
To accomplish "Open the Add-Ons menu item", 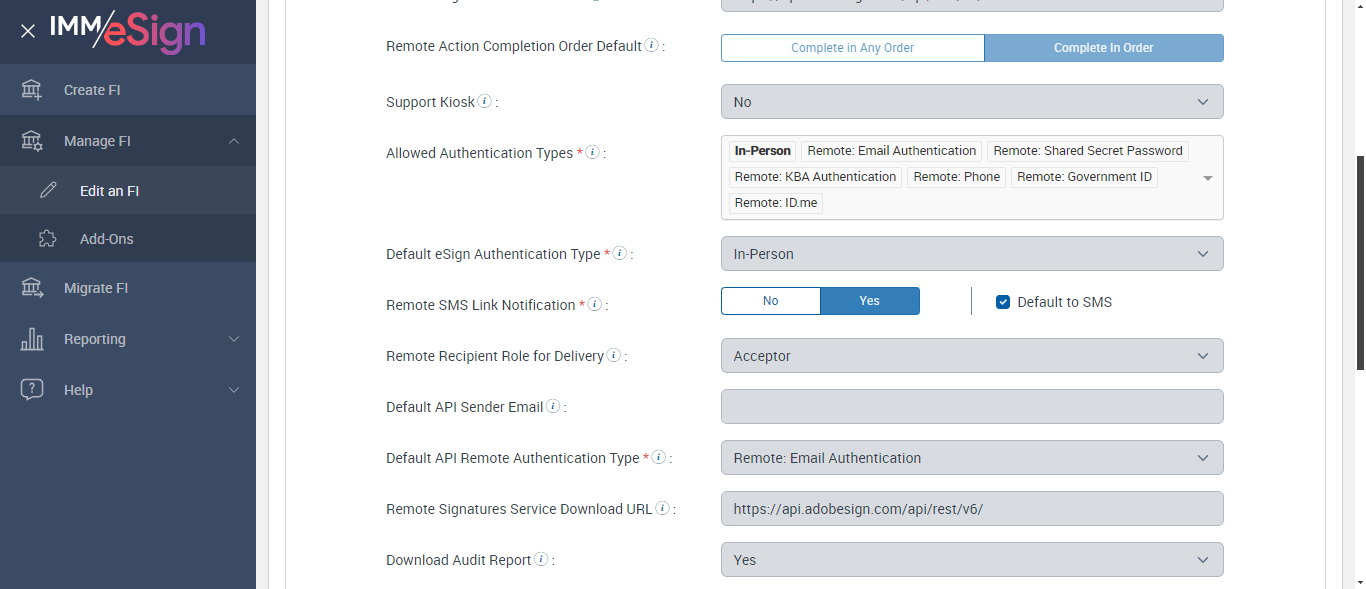I will pos(106,239).
